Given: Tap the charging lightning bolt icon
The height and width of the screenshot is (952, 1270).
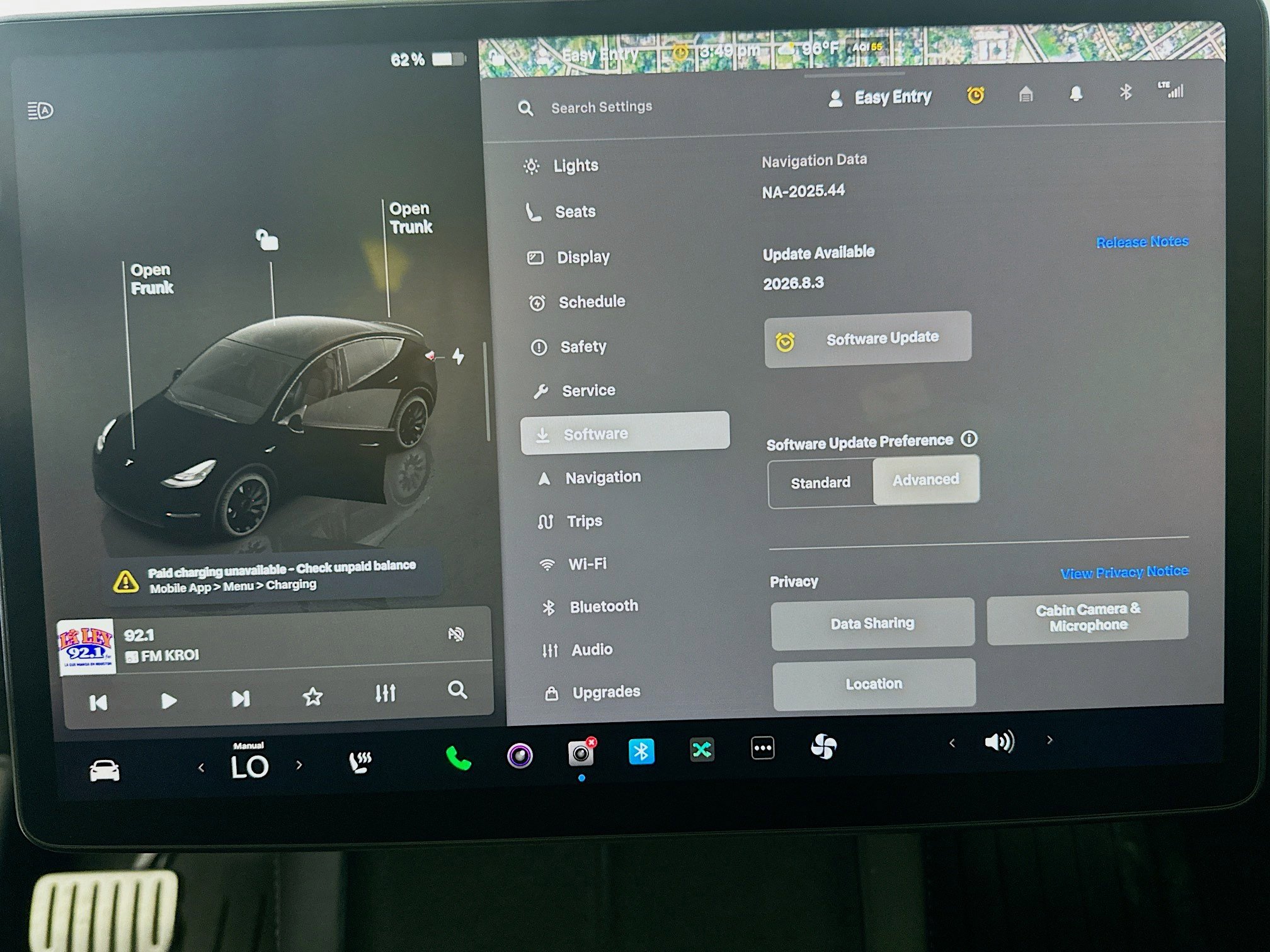Looking at the screenshot, I should coord(459,356).
